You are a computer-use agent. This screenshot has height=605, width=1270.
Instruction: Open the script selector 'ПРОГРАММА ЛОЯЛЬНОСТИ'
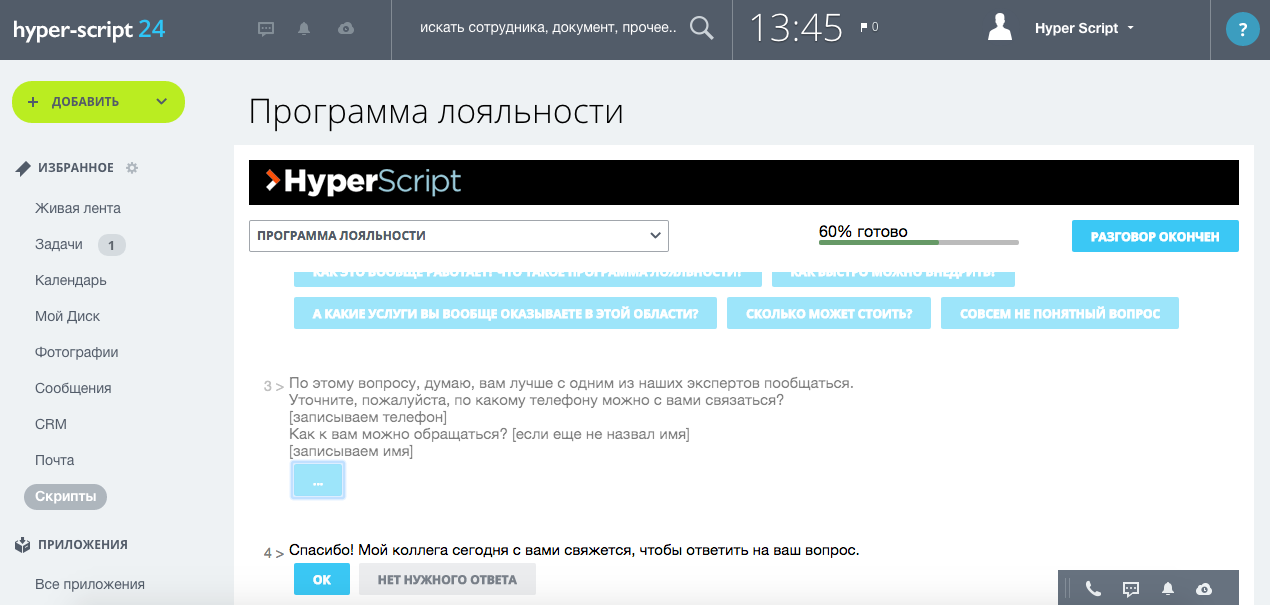point(459,235)
